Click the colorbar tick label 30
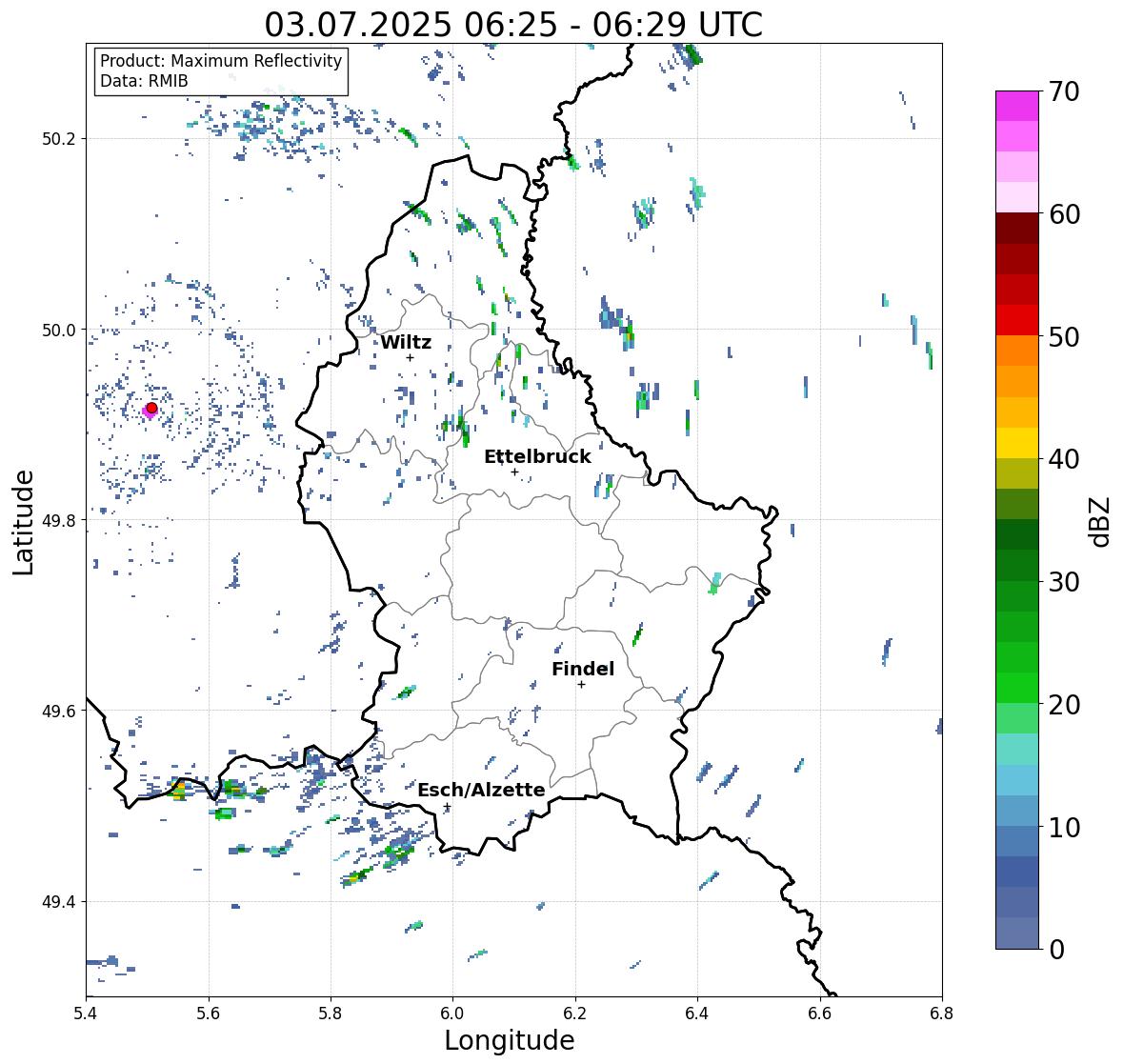1123x1064 pixels. click(x=1063, y=582)
